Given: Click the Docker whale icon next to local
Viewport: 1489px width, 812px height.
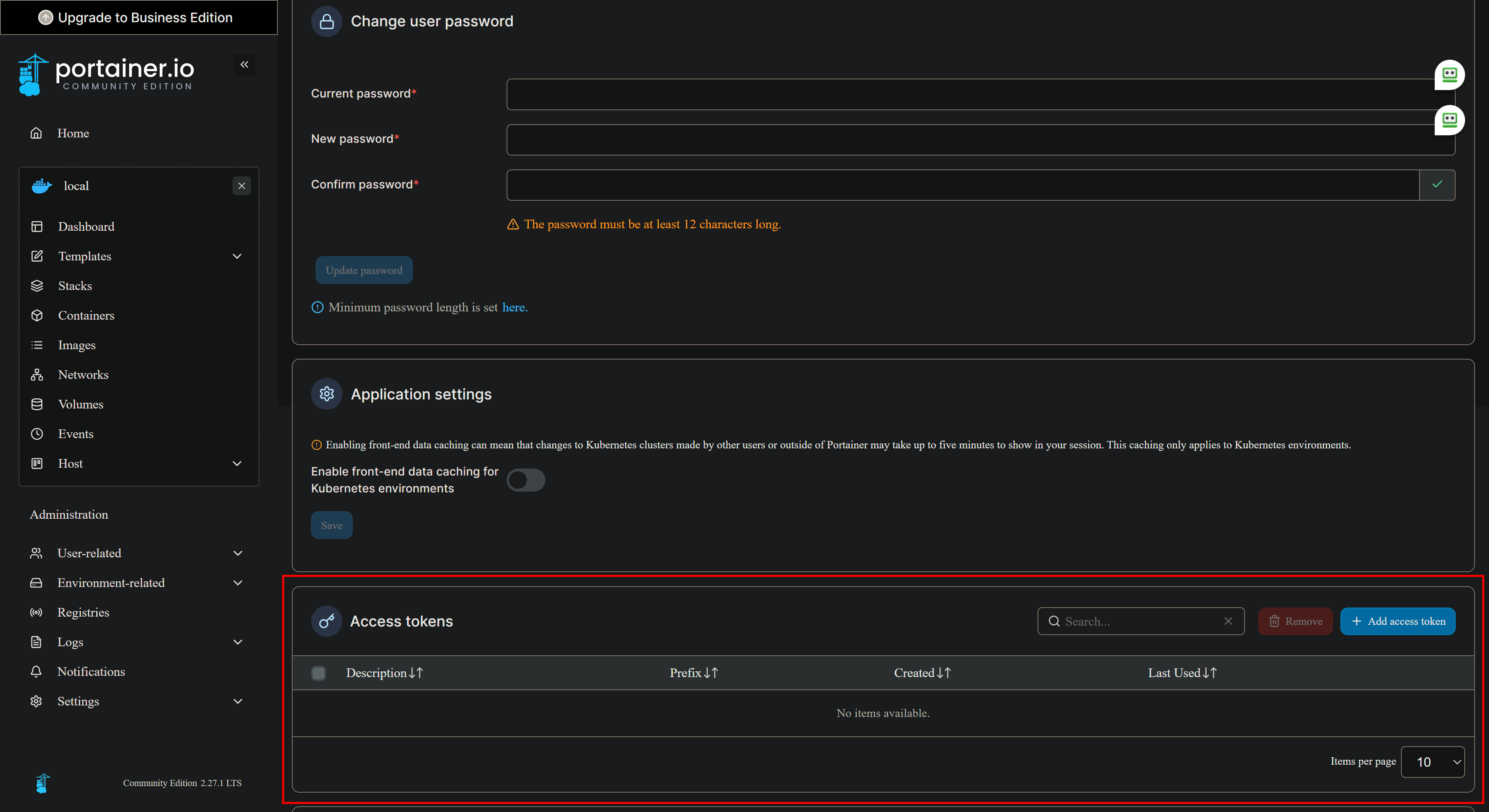Looking at the screenshot, I should coord(42,186).
